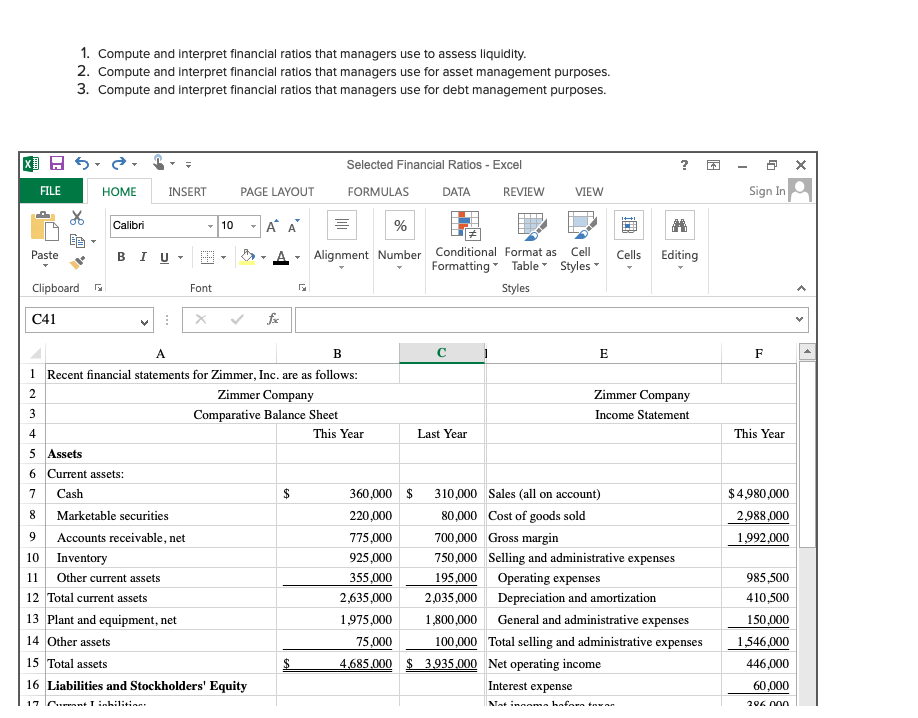
Task: Select Cash this year cell 360,000
Action: (338, 494)
